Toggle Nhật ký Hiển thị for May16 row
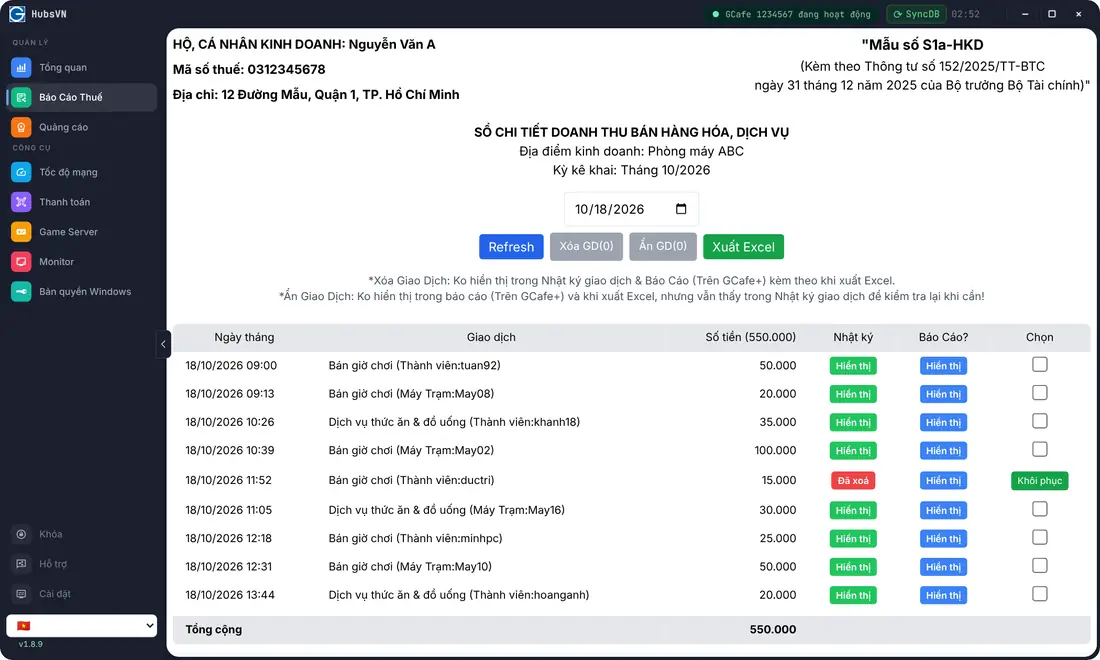The image size is (1100, 660). point(853,511)
